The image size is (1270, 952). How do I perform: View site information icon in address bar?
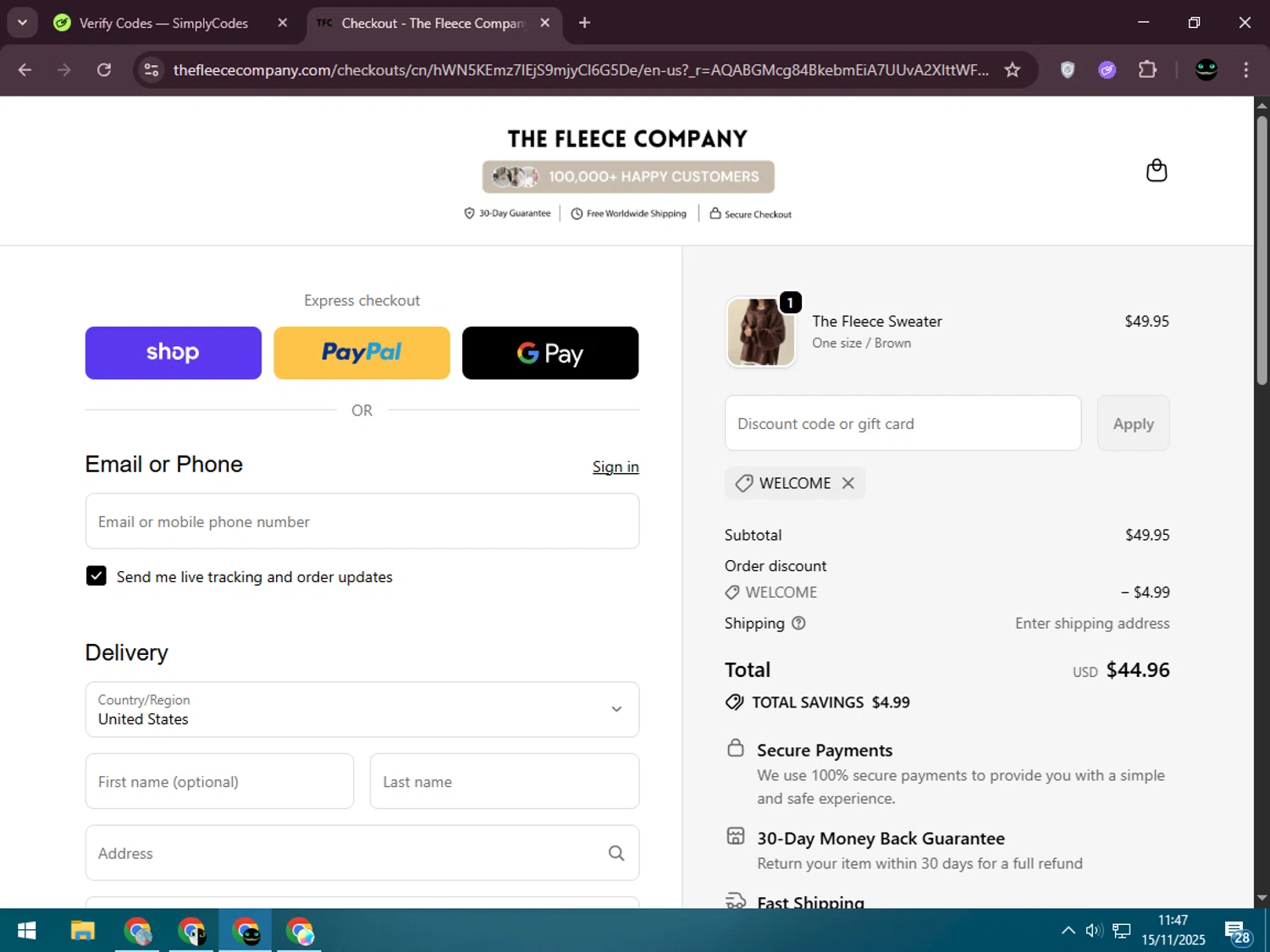[152, 70]
